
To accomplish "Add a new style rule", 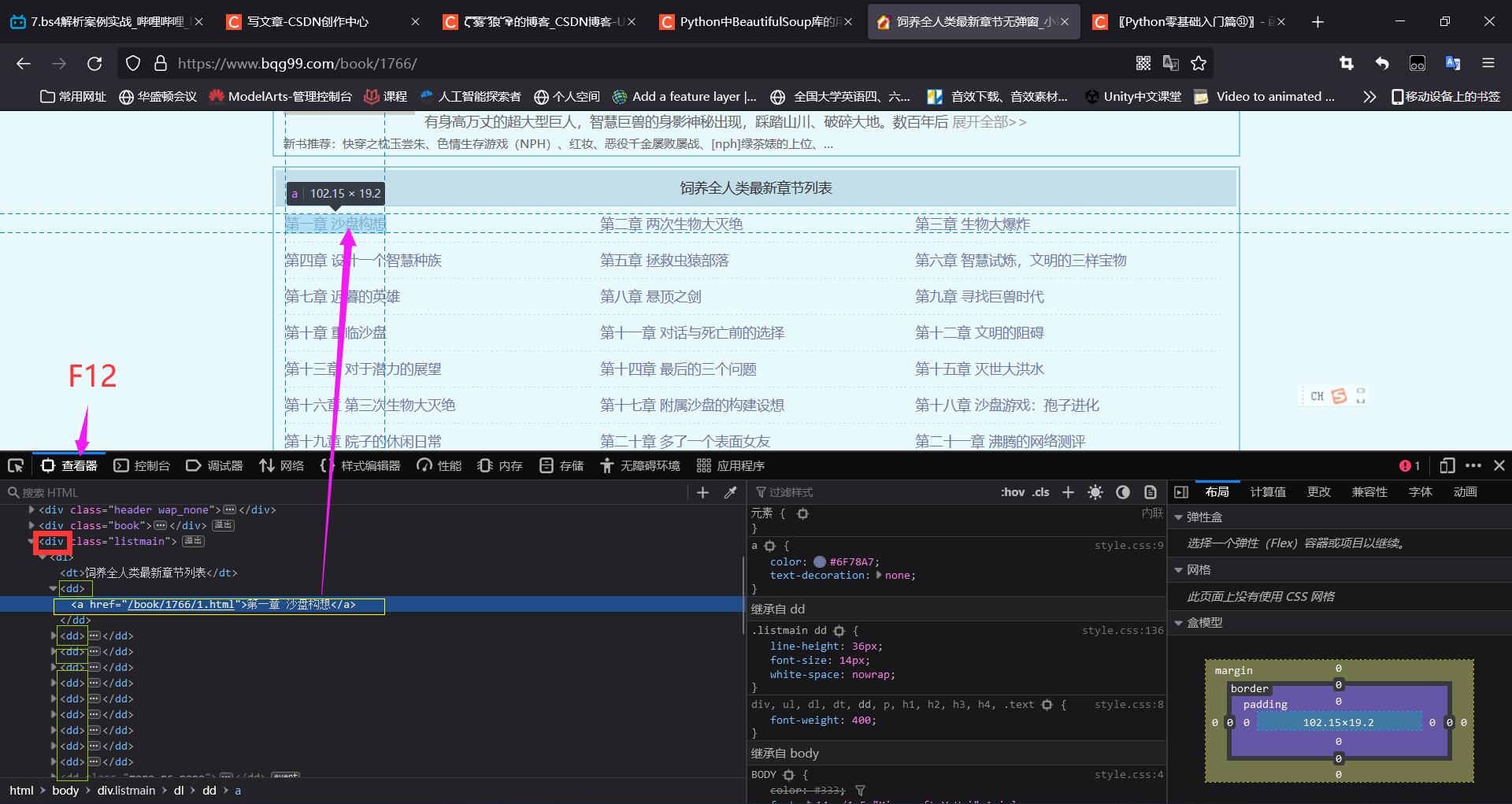I will 1068,492.
